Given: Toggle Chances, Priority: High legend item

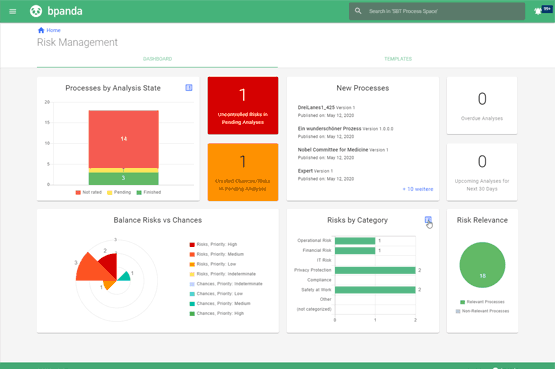Looking at the screenshot, I should point(217,314).
